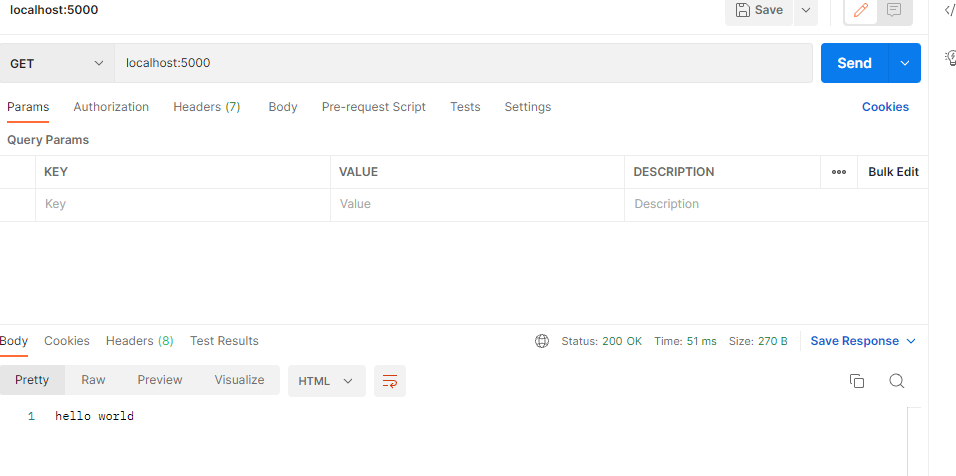Open the Tests tab

pyautogui.click(x=465, y=107)
